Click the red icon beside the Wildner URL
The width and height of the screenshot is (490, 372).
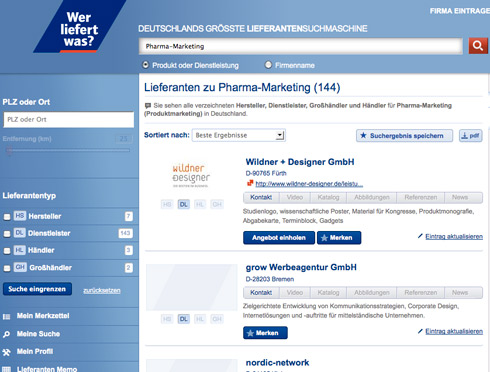[x=250, y=183]
